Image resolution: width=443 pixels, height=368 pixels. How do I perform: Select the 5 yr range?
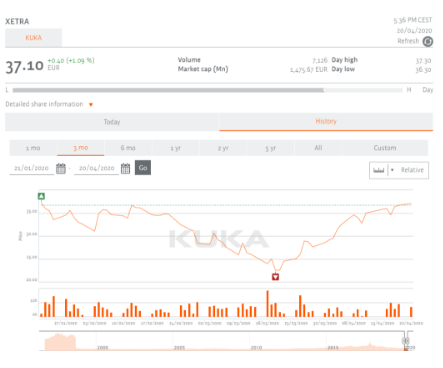point(271,148)
